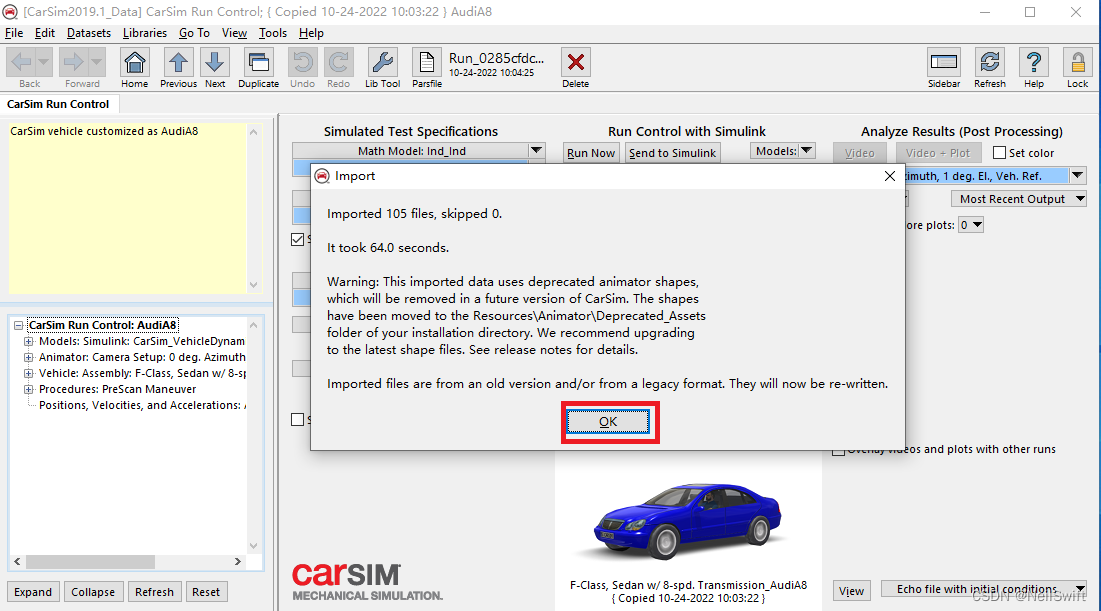1101x611 pixels.
Task: Click the Video + Plot button
Action: click(937, 152)
